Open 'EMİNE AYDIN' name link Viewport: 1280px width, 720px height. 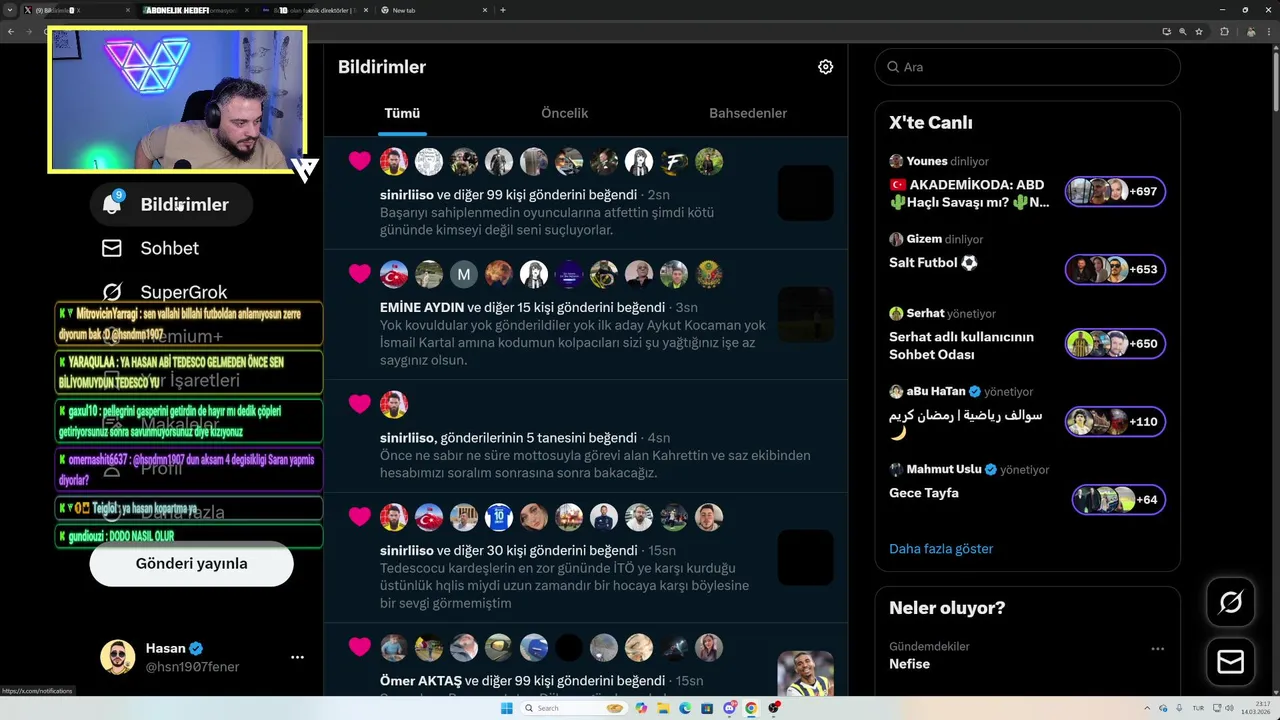click(x=422, y=307)
